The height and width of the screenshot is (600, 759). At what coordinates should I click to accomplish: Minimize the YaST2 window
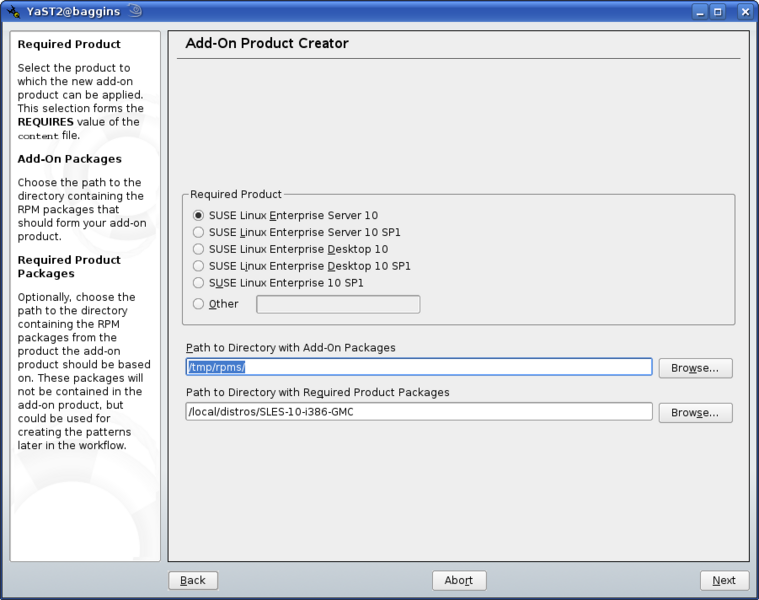point(698,12)
